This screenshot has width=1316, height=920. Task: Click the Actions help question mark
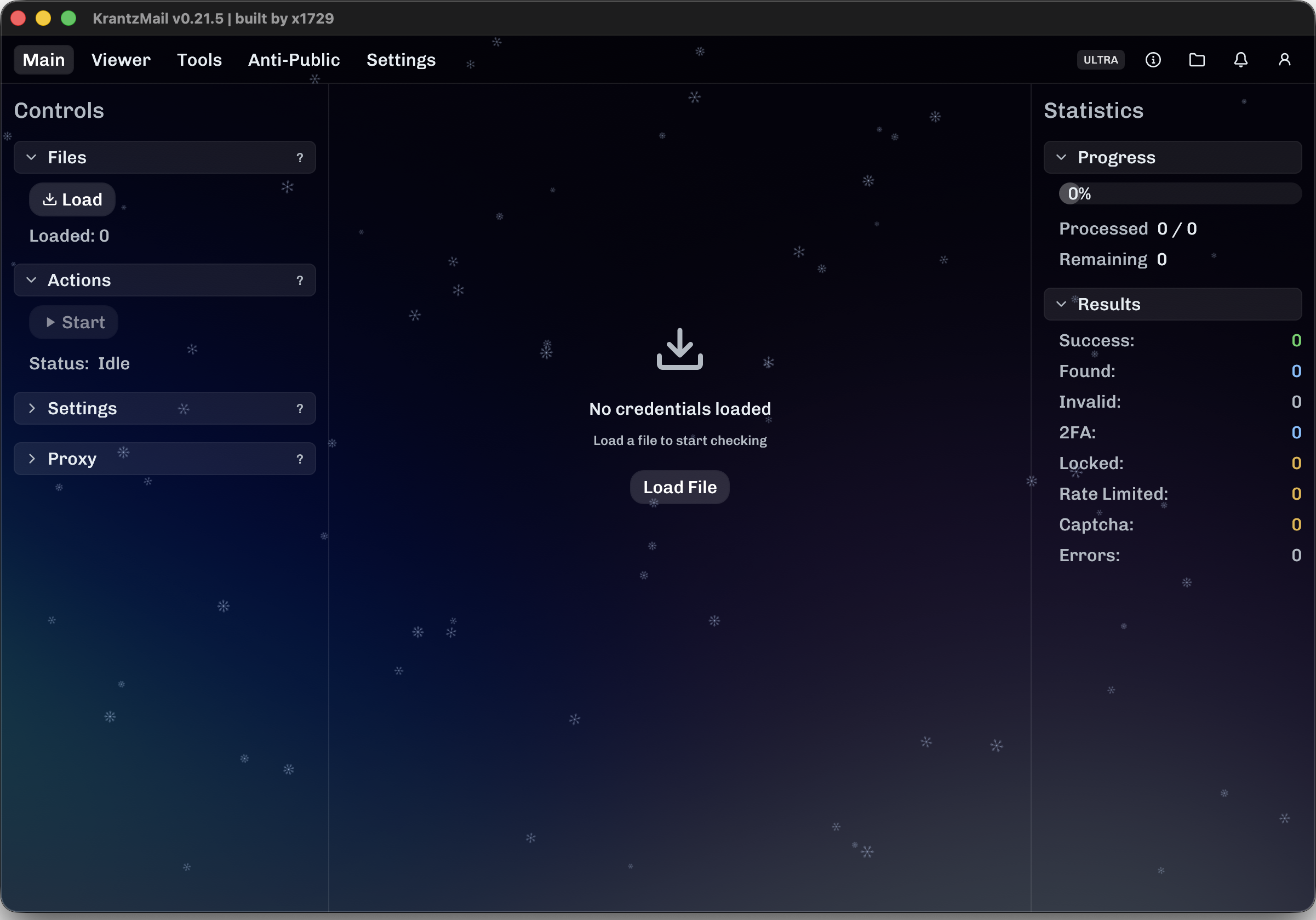(299, 281)
